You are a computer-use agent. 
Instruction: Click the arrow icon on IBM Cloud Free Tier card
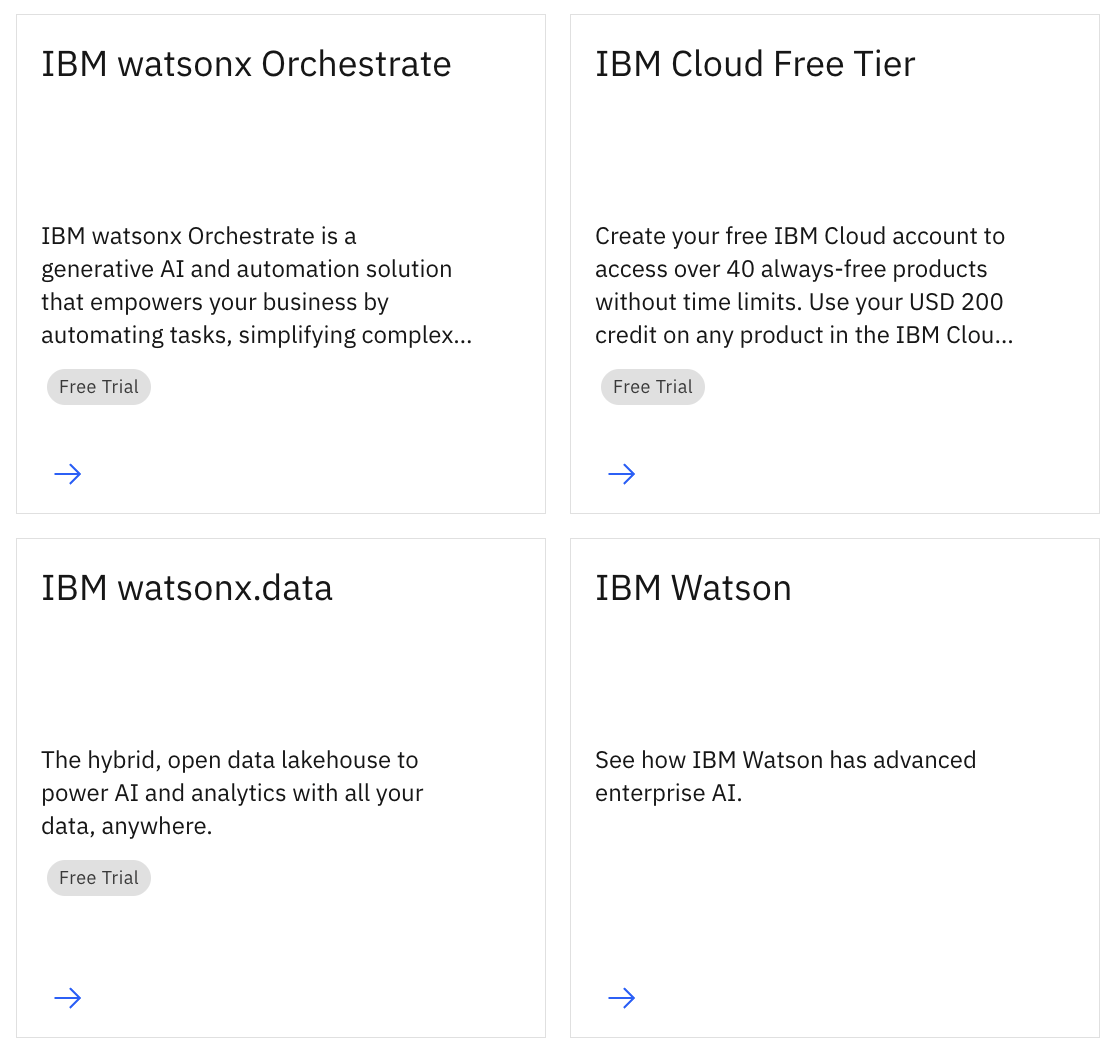click(x=622, y=474)
